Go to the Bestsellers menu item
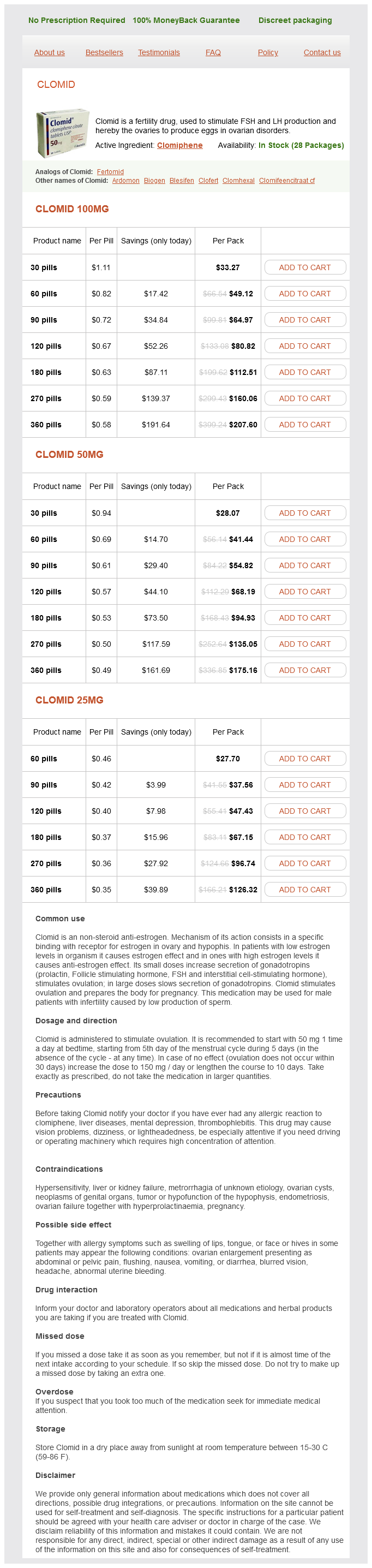Viewport: 372px width, 1568px height. (104, 53)
